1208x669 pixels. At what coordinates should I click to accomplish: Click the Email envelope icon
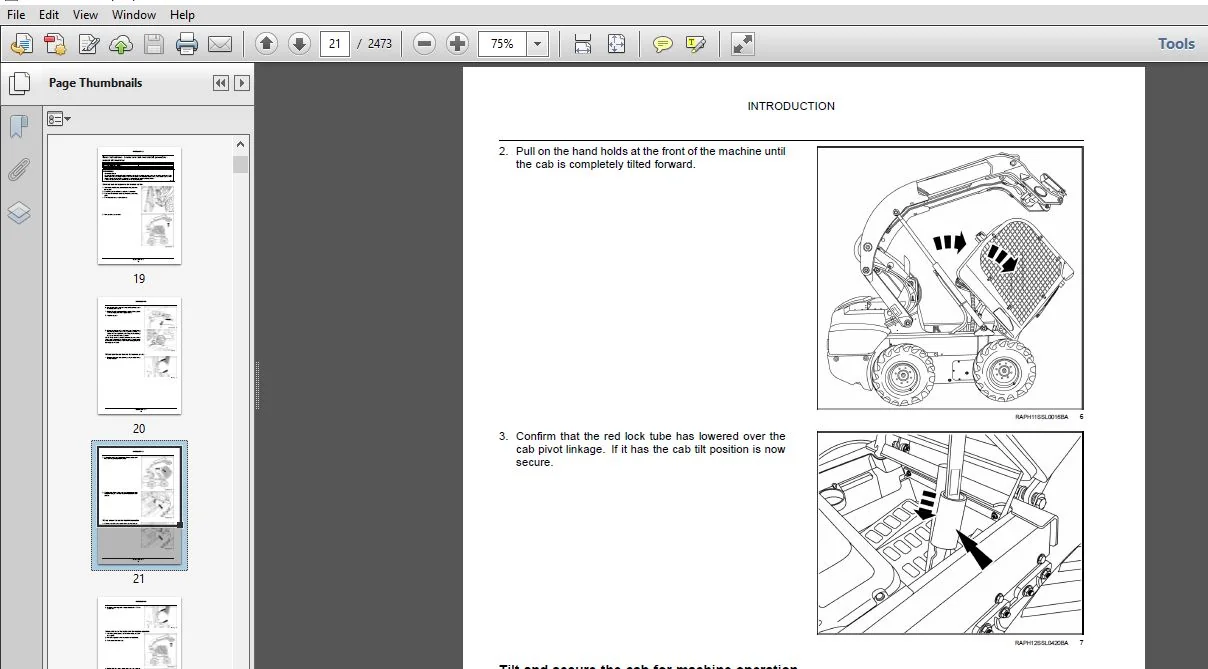coord(220,44)
